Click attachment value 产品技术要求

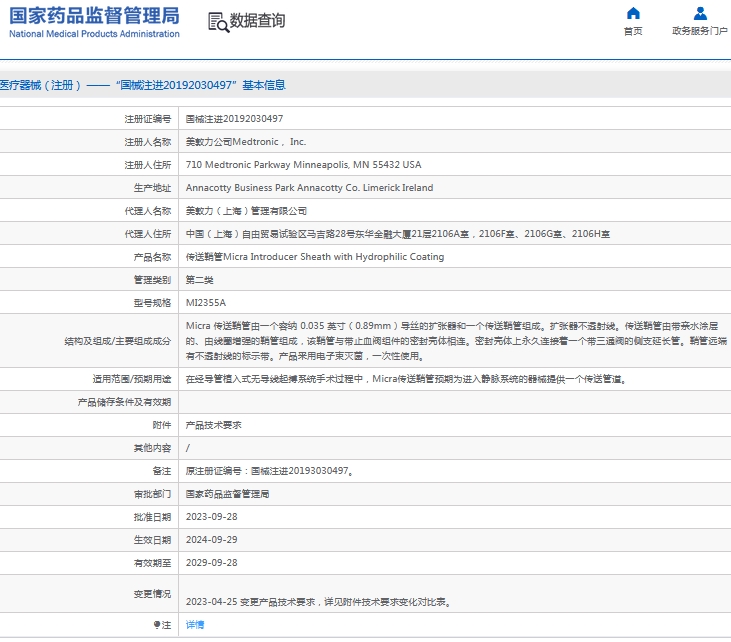click(214, 425)
